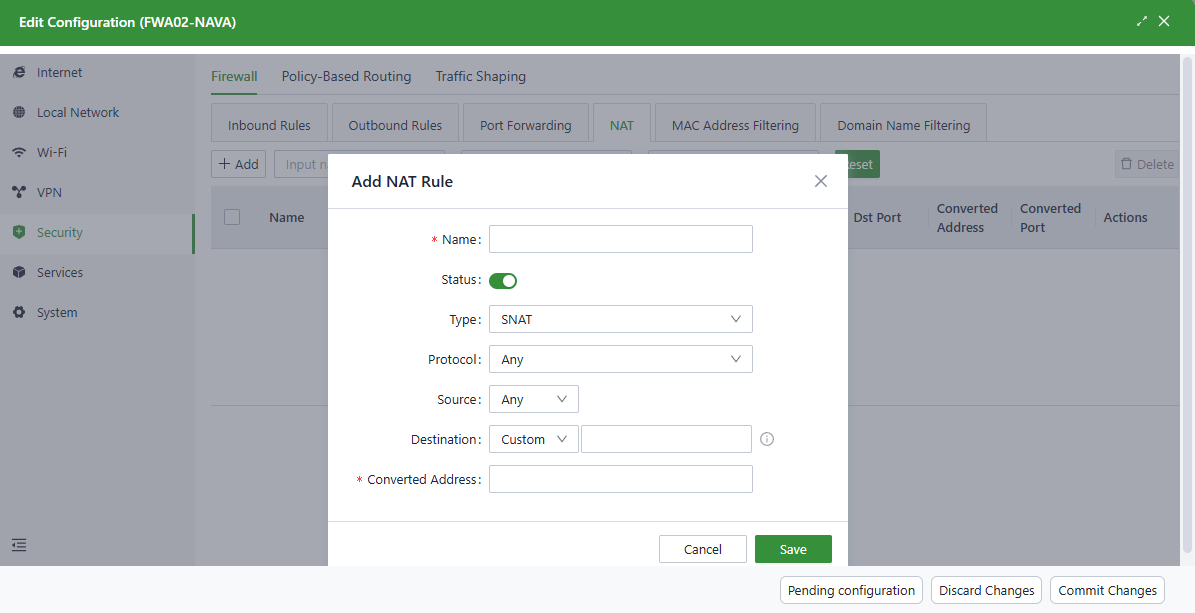The image size is (1195, 613).
Task: Expand the Source Any dropdown
Action: point(533,399)
